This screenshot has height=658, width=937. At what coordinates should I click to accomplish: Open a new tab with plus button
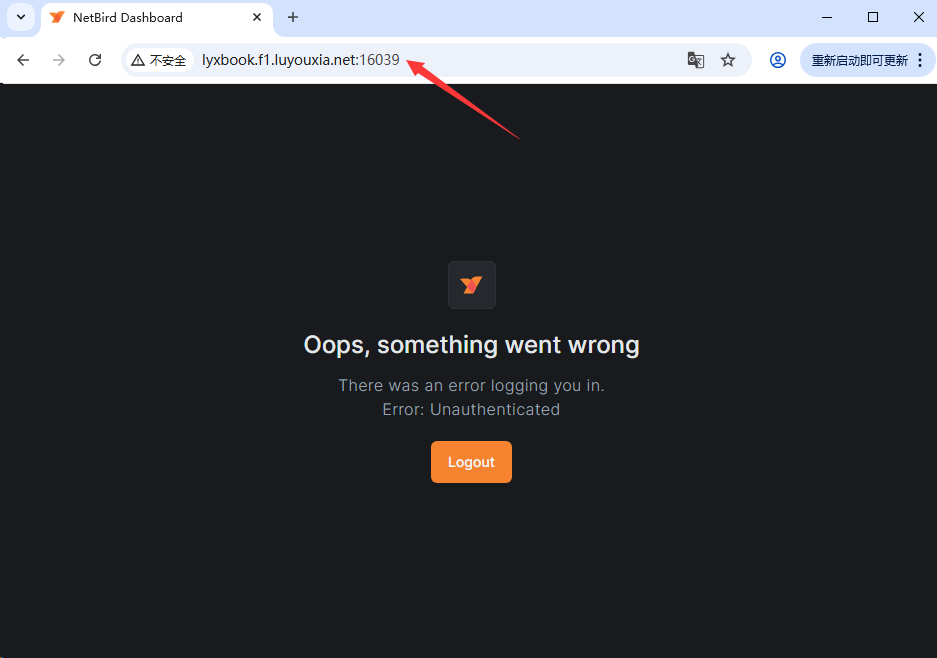click(293, 17)
